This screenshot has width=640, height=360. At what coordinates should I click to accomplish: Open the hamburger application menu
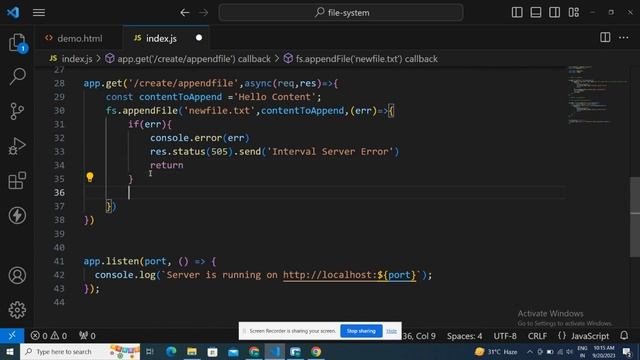[39, 13]
